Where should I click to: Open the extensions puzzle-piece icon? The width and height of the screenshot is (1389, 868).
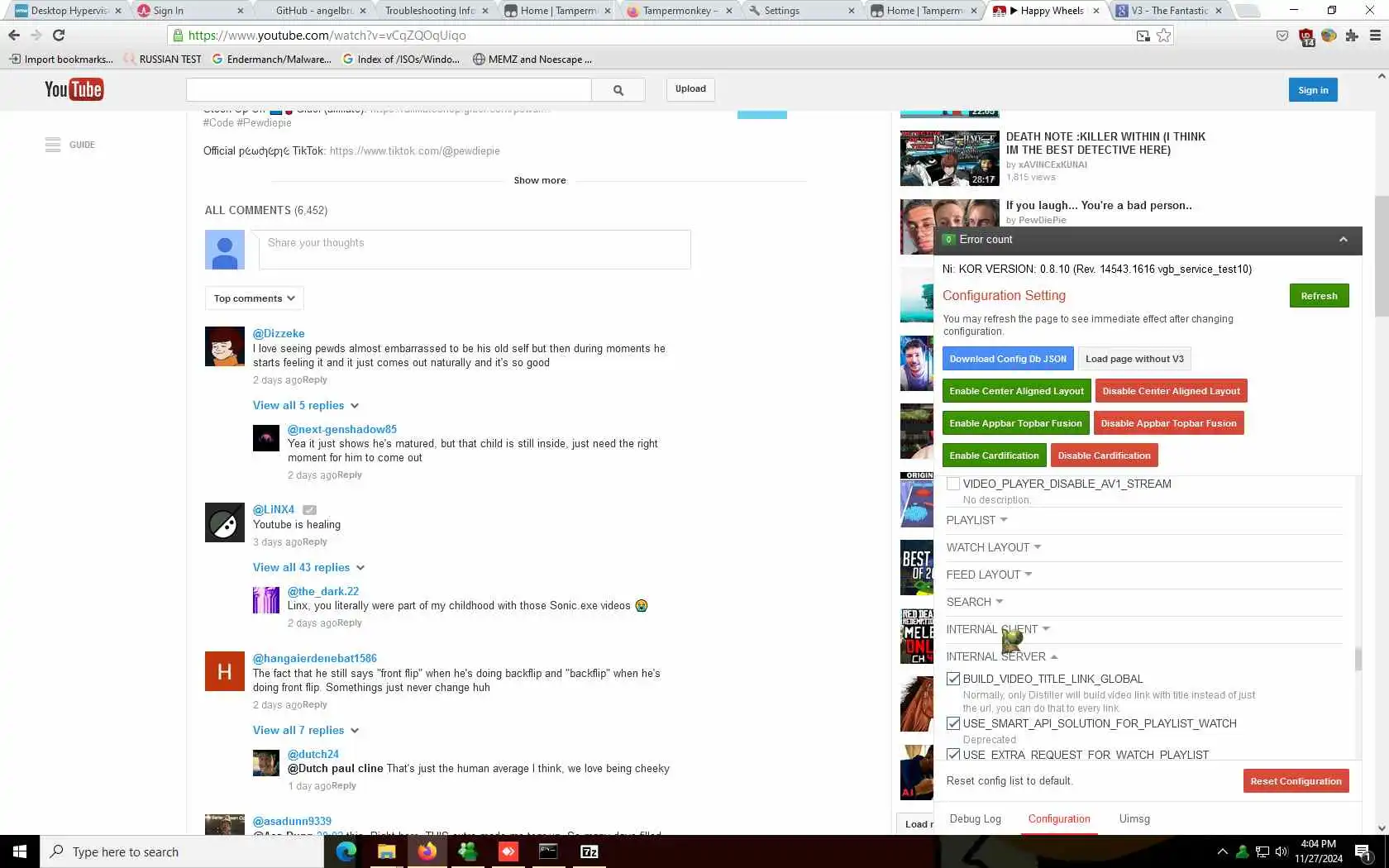point(1352,36)
